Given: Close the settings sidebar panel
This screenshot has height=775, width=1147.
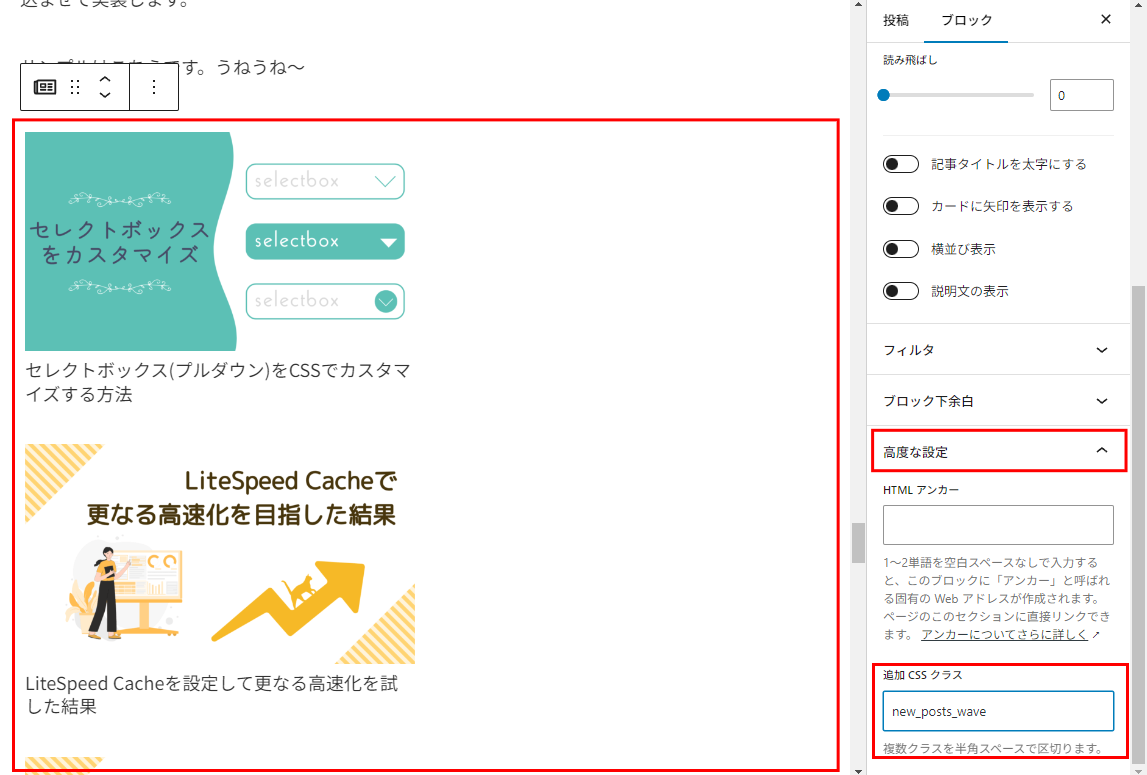Looking at the screenshot, I should tap(1105, 20).
